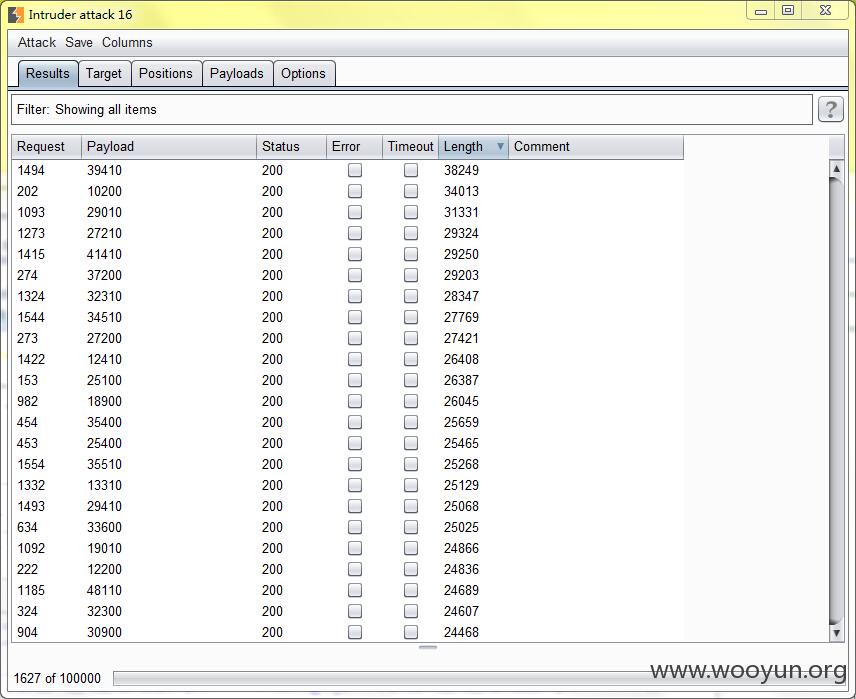Select payload 30900 cell

(104, 632)
